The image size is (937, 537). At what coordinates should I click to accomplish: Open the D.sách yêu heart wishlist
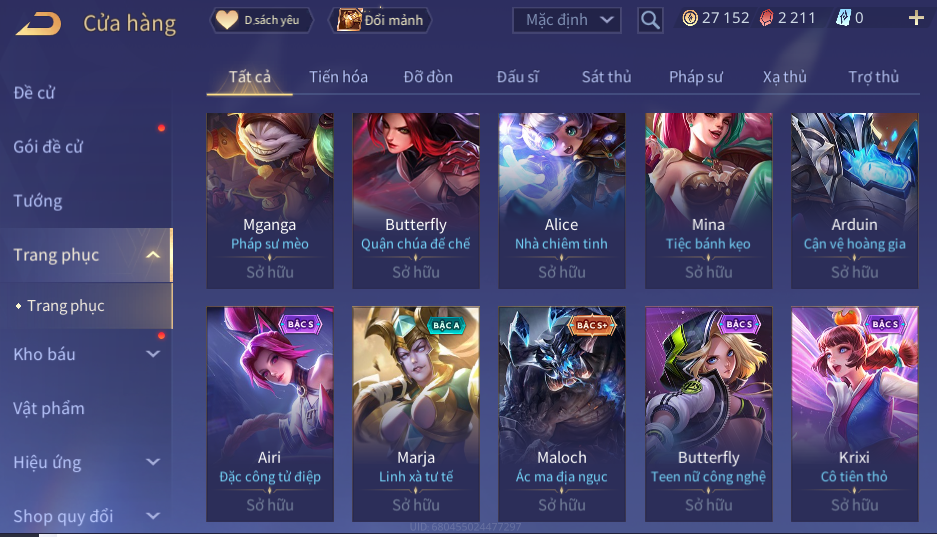point(261,20)
